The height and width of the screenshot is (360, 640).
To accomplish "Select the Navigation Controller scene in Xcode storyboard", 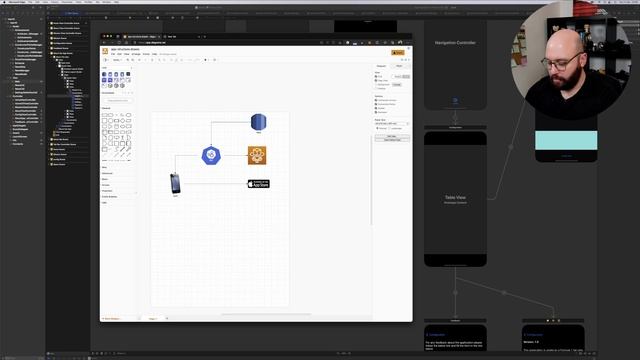I will pyautogui.click(x=455, y=65).
